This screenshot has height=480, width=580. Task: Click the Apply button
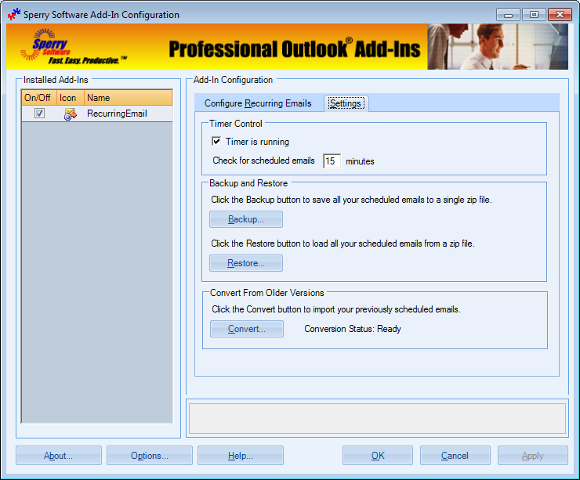click(533, 455)
